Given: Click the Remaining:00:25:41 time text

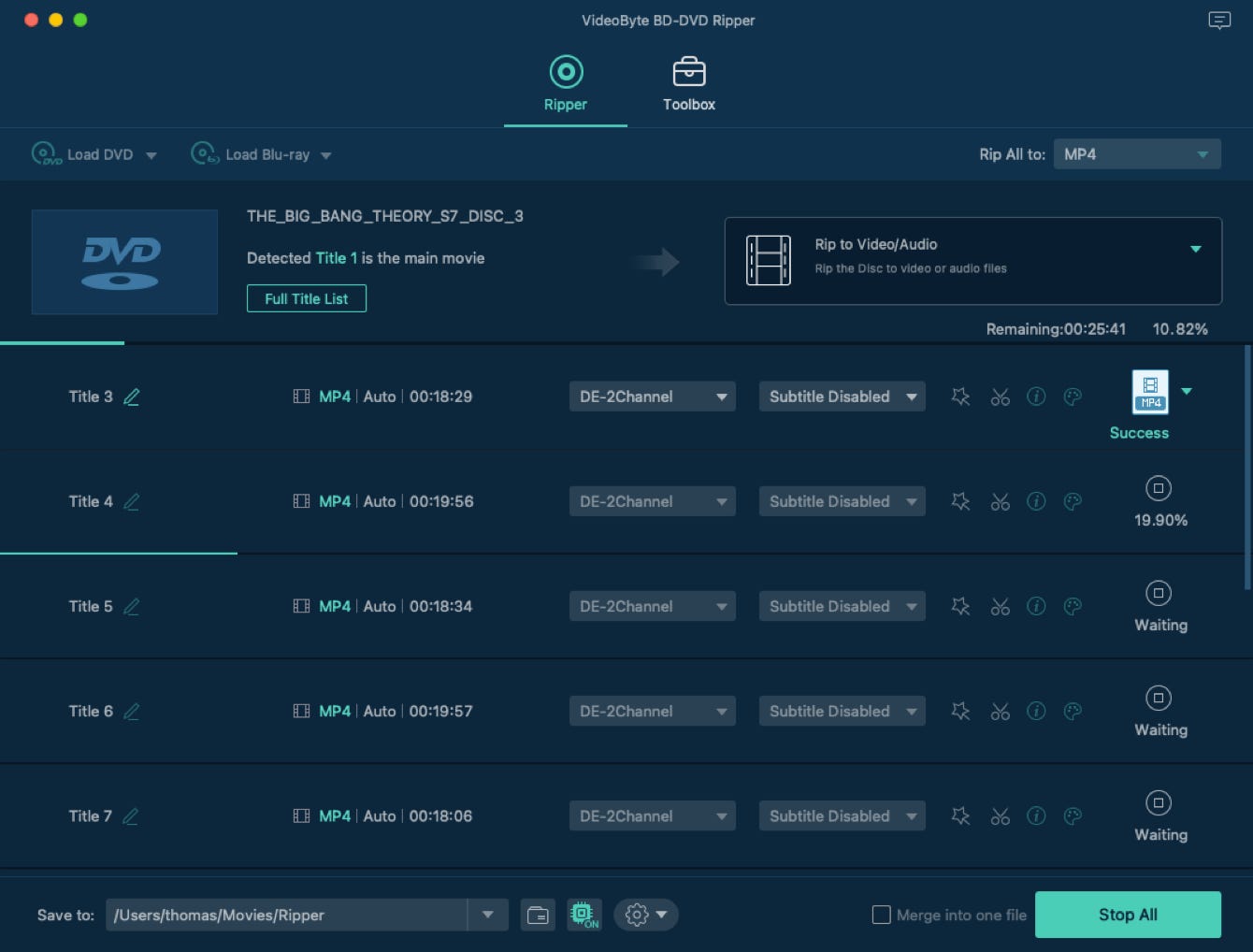Looking at the screenshot, I should click(x=1056, y=329).
